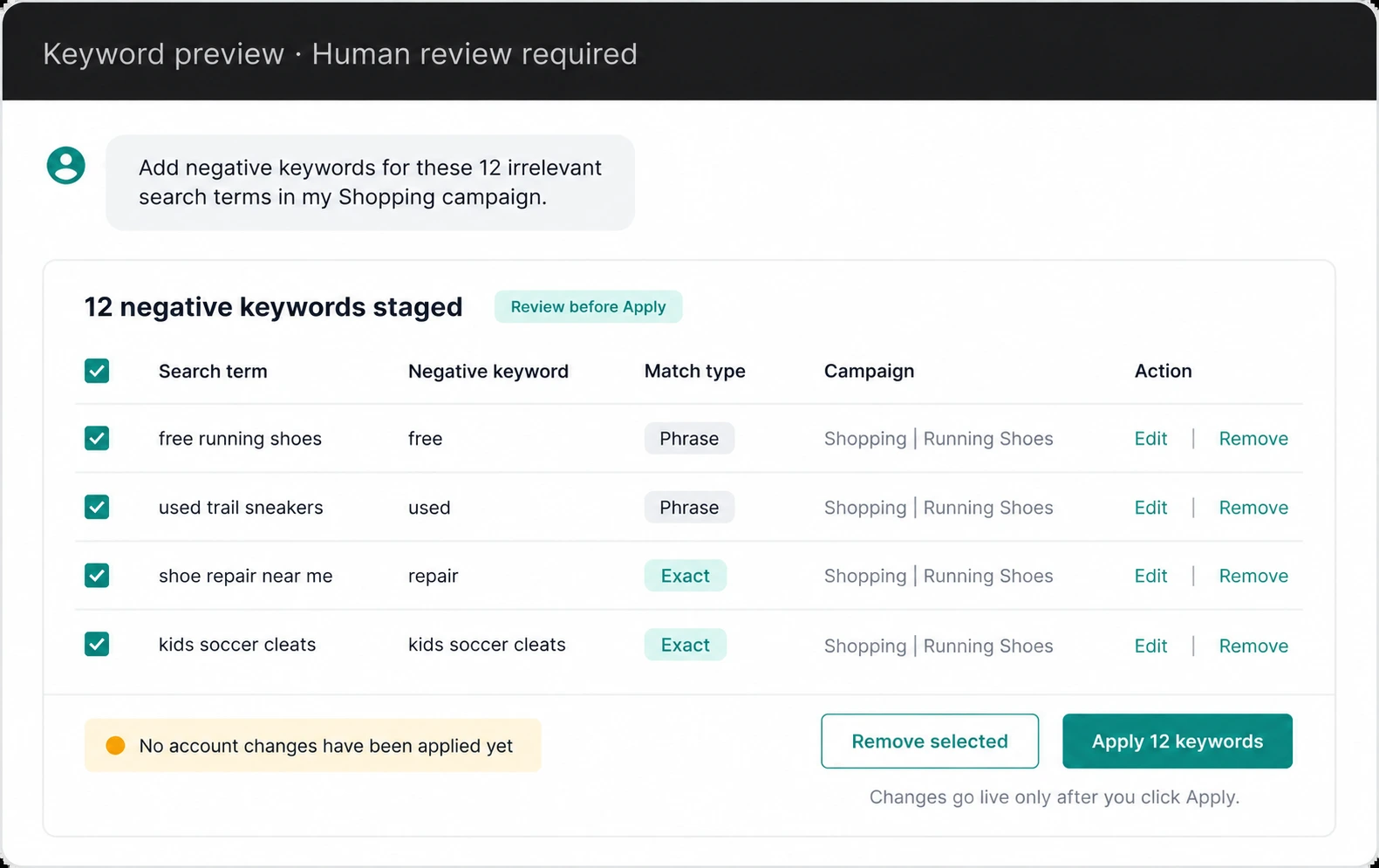Click the Match type column header
Screen dimensions: 1379x868
695,372
